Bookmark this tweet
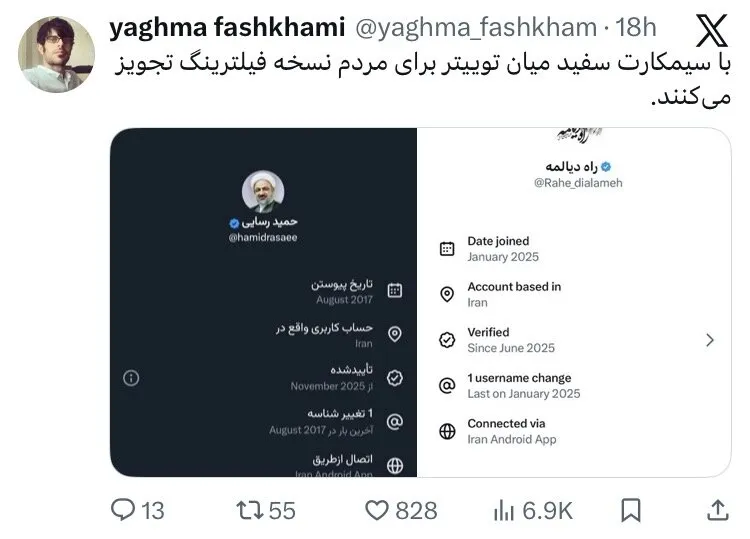750x539 pixels. point(631,511)
